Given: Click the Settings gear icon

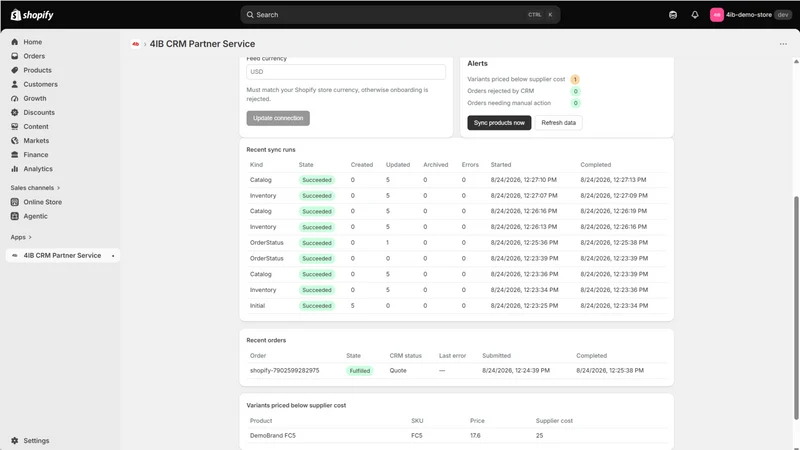Looking at the screenshot, I should point(15,440).
